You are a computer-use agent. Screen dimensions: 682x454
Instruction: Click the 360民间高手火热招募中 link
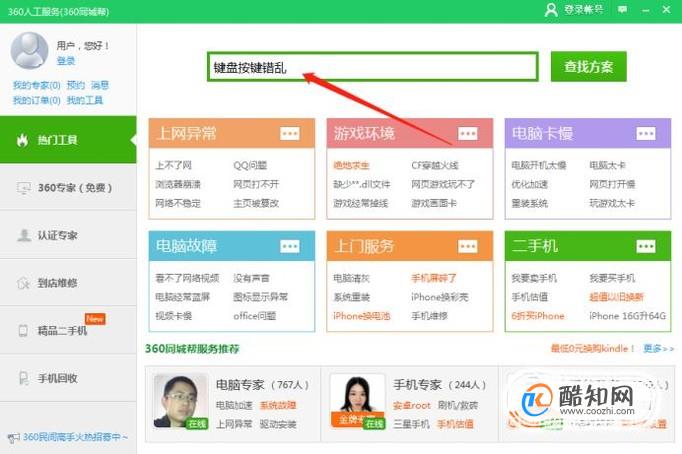[75, 437]
